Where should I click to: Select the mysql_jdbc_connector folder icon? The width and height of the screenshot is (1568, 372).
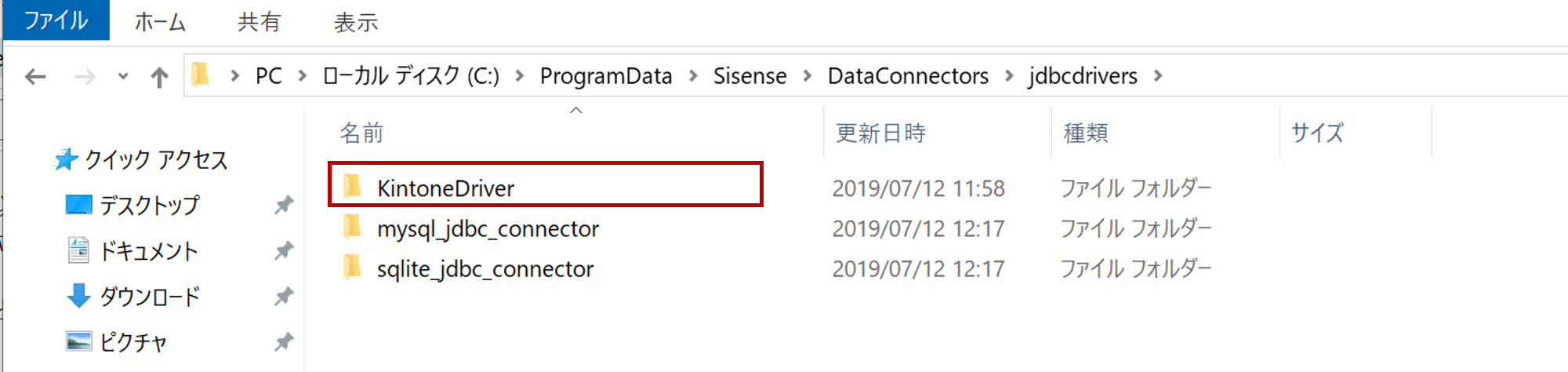point(353,227)
